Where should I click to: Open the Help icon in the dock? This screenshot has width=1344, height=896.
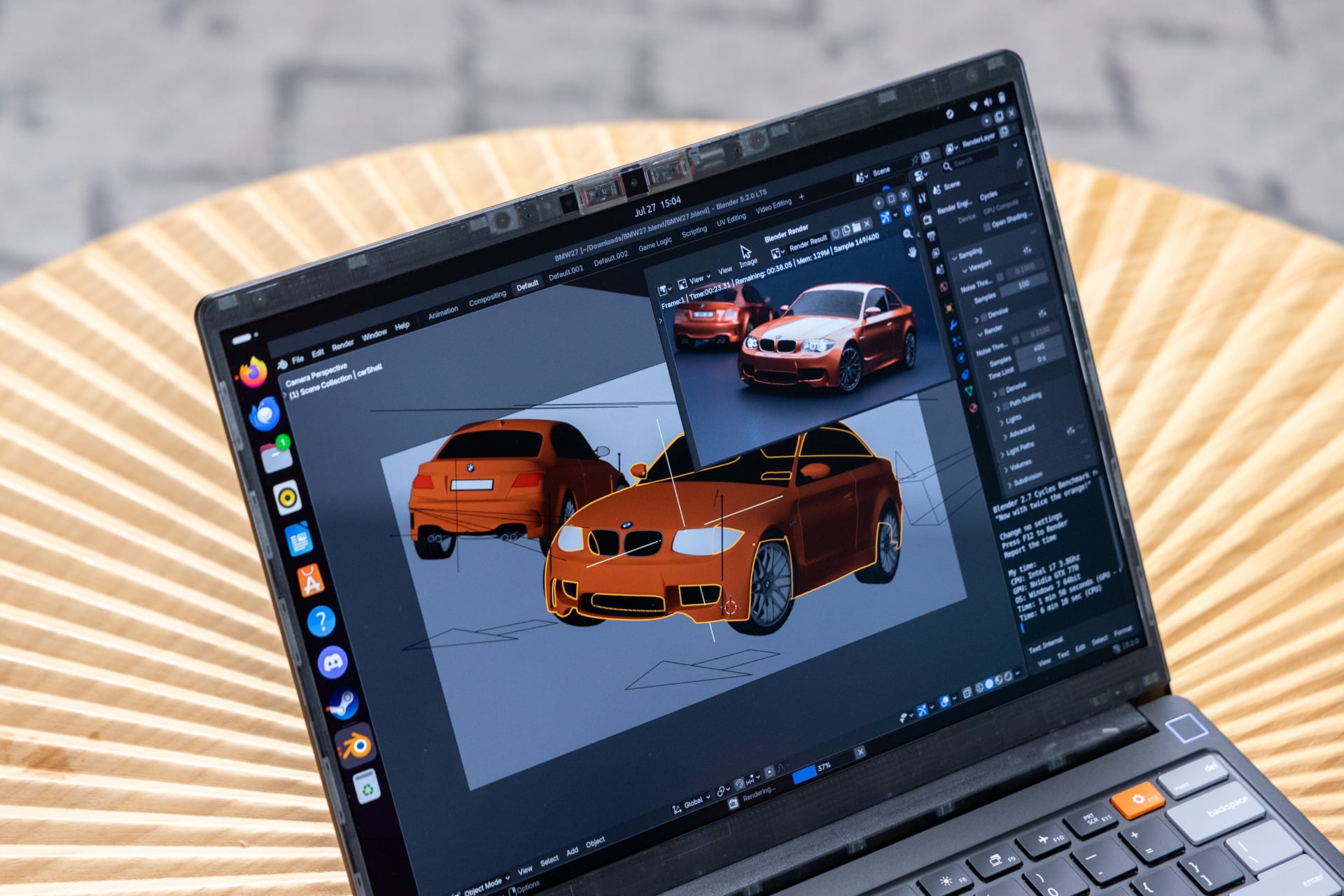pyautogui.click(x=321, y=621)
